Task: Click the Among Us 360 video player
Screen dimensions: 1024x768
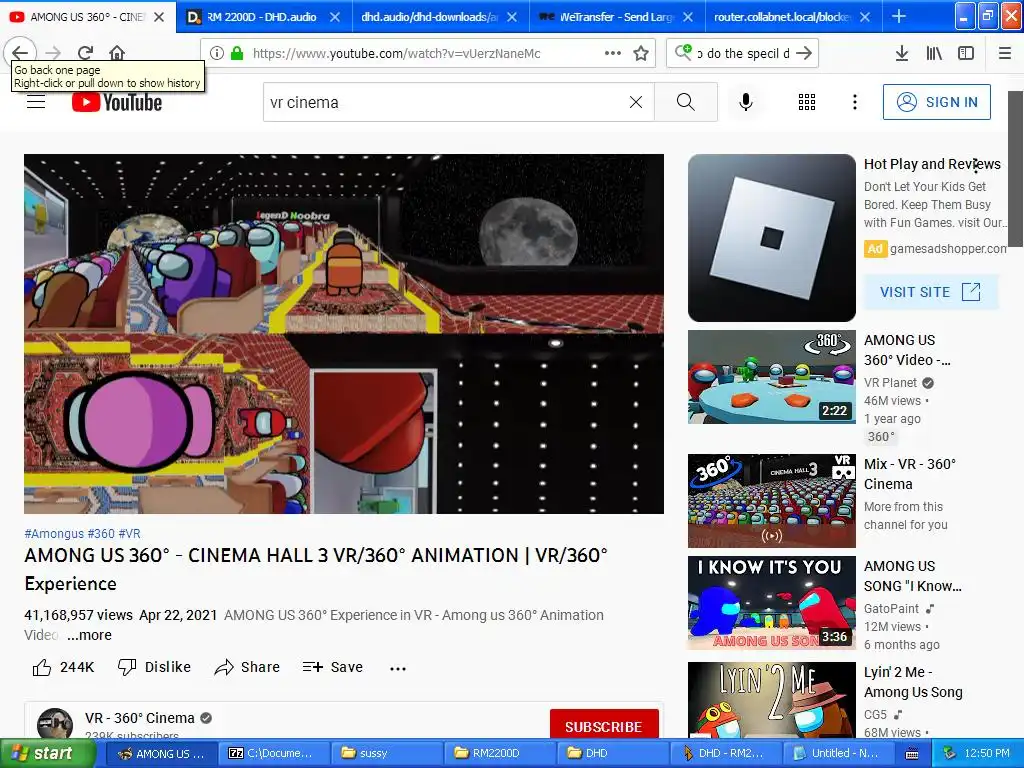Action: (344, 334)
